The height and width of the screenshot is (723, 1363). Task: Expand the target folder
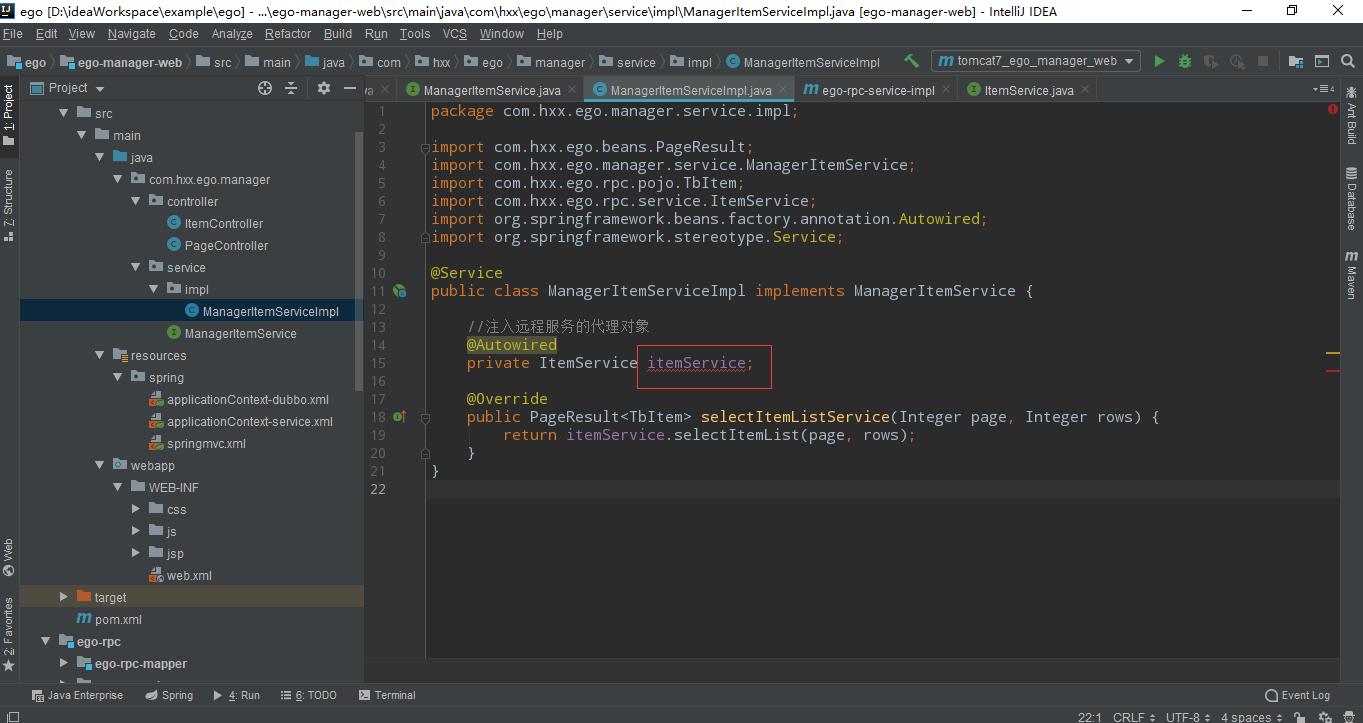click(65, 597)
